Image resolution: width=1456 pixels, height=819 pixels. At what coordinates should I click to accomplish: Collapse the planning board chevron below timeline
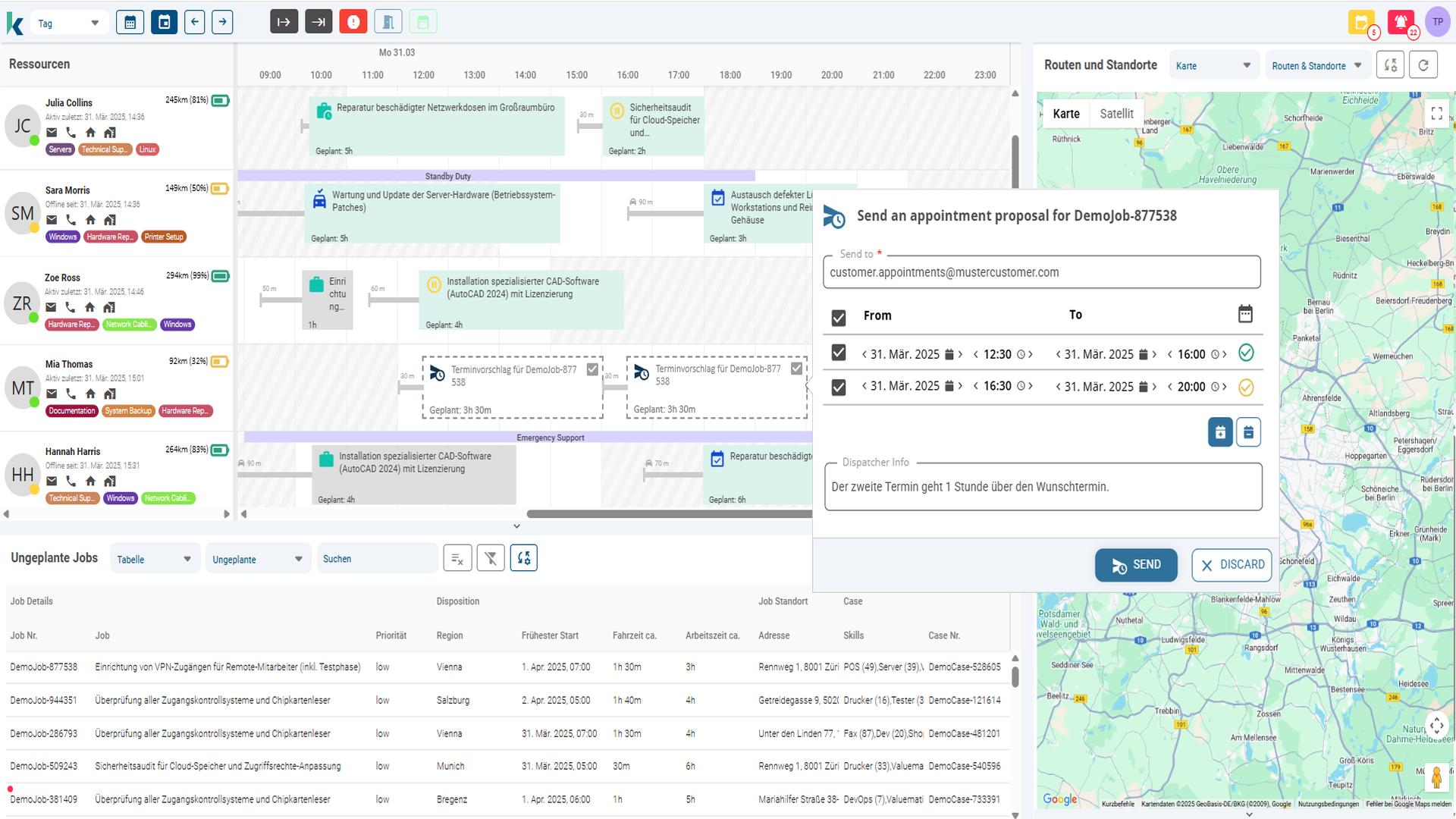click(x=516, y=526)
